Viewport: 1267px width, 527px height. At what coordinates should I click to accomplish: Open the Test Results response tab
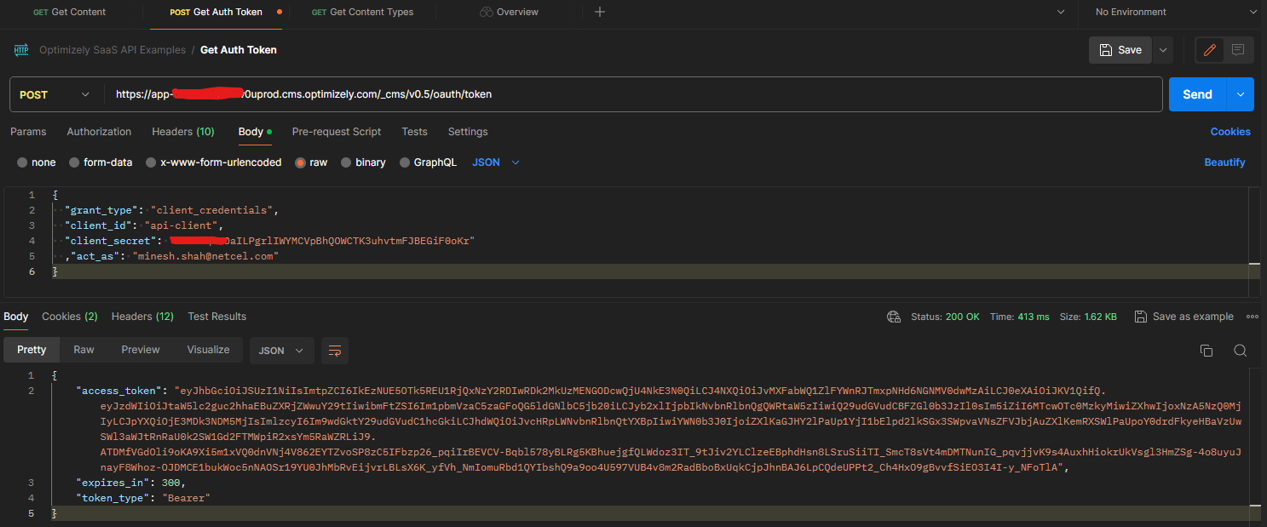[x=217, y=317]
